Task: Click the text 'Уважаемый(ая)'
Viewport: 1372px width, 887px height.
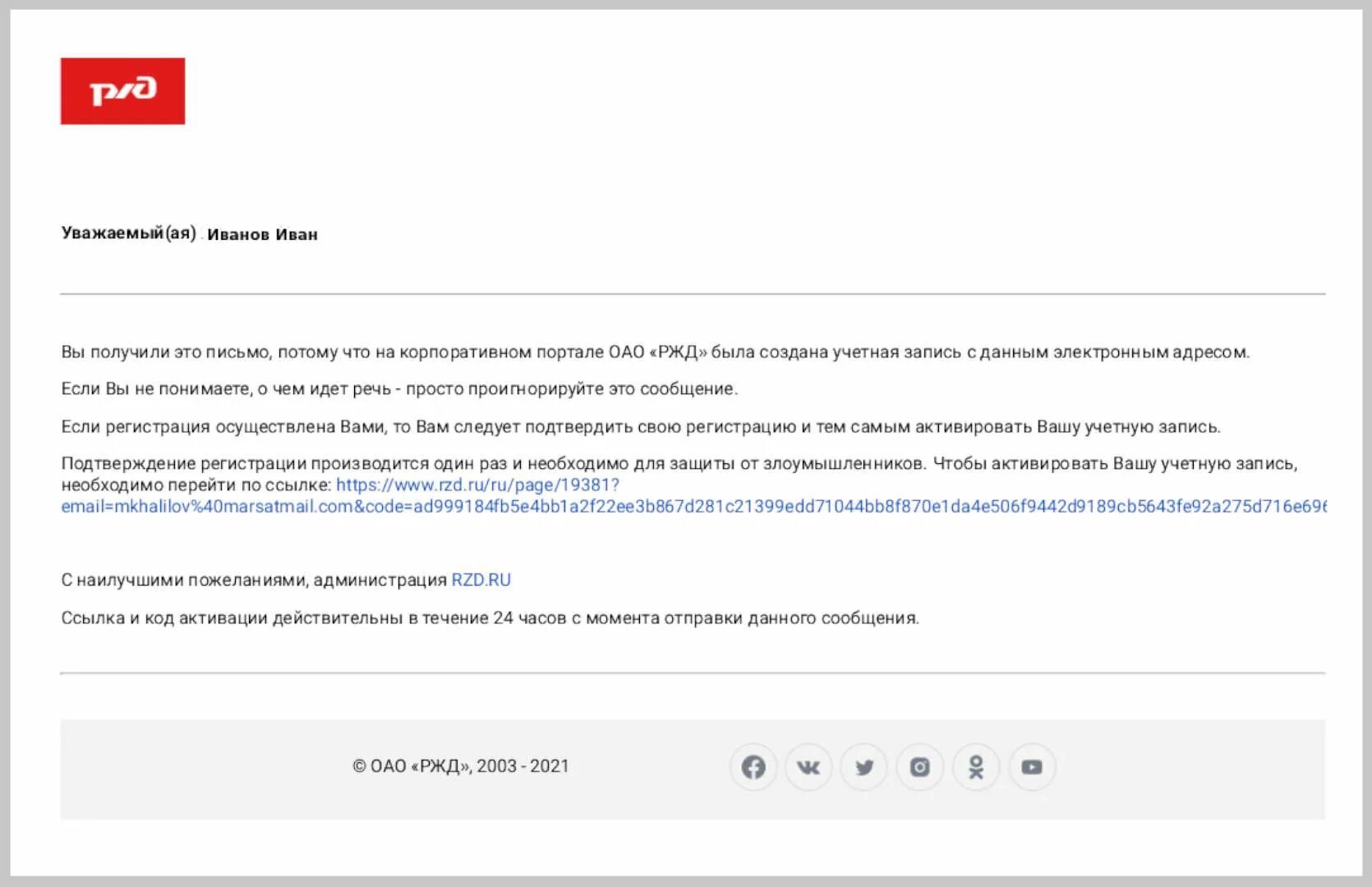Action: coord(129,233)
